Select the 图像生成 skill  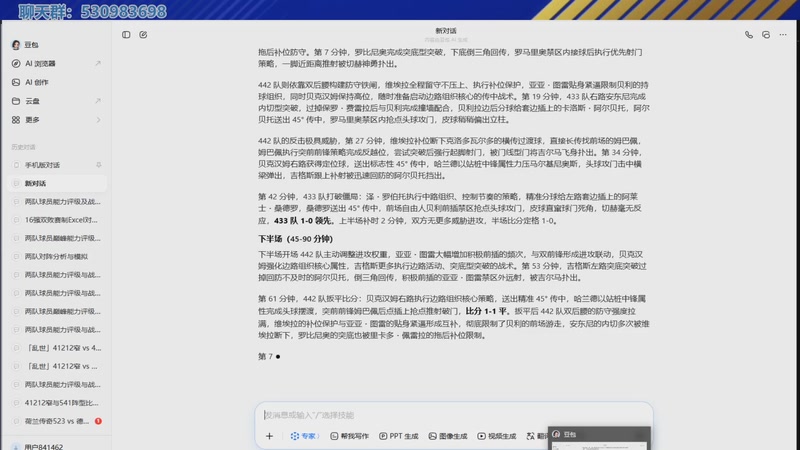tap(447, 436)
